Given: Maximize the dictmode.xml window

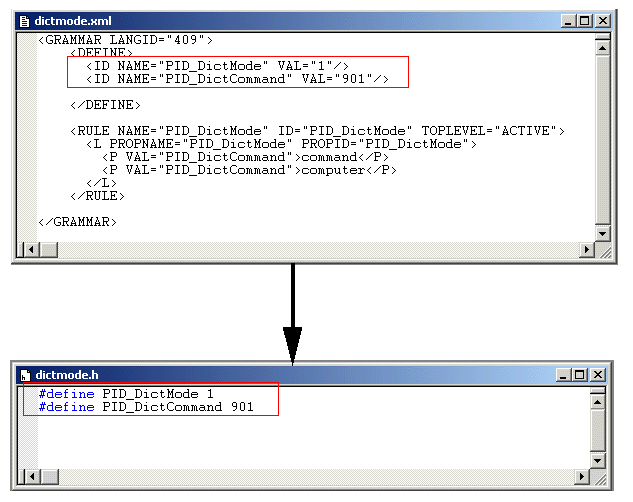Looking at the screenshot, I should pyautogui.click(x=586, y=18).
